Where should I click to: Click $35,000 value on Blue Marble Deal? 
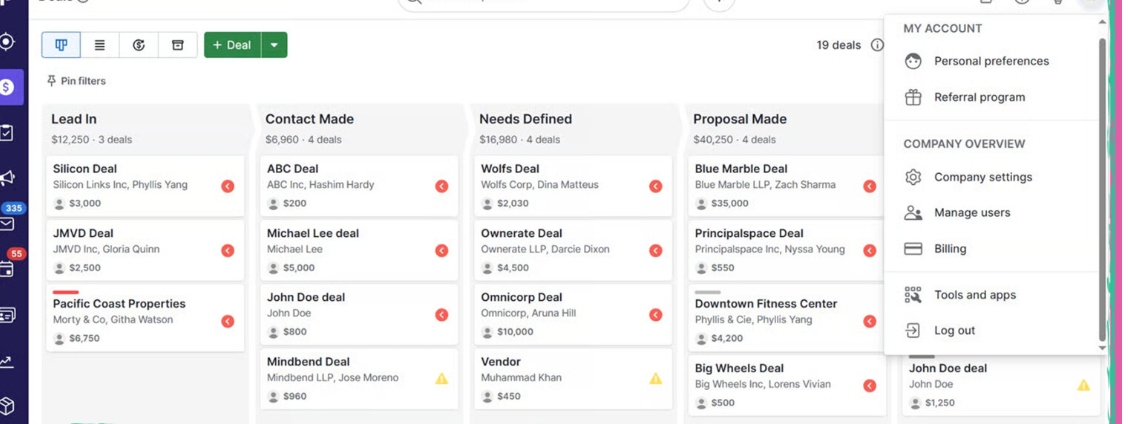click(729, 203)
